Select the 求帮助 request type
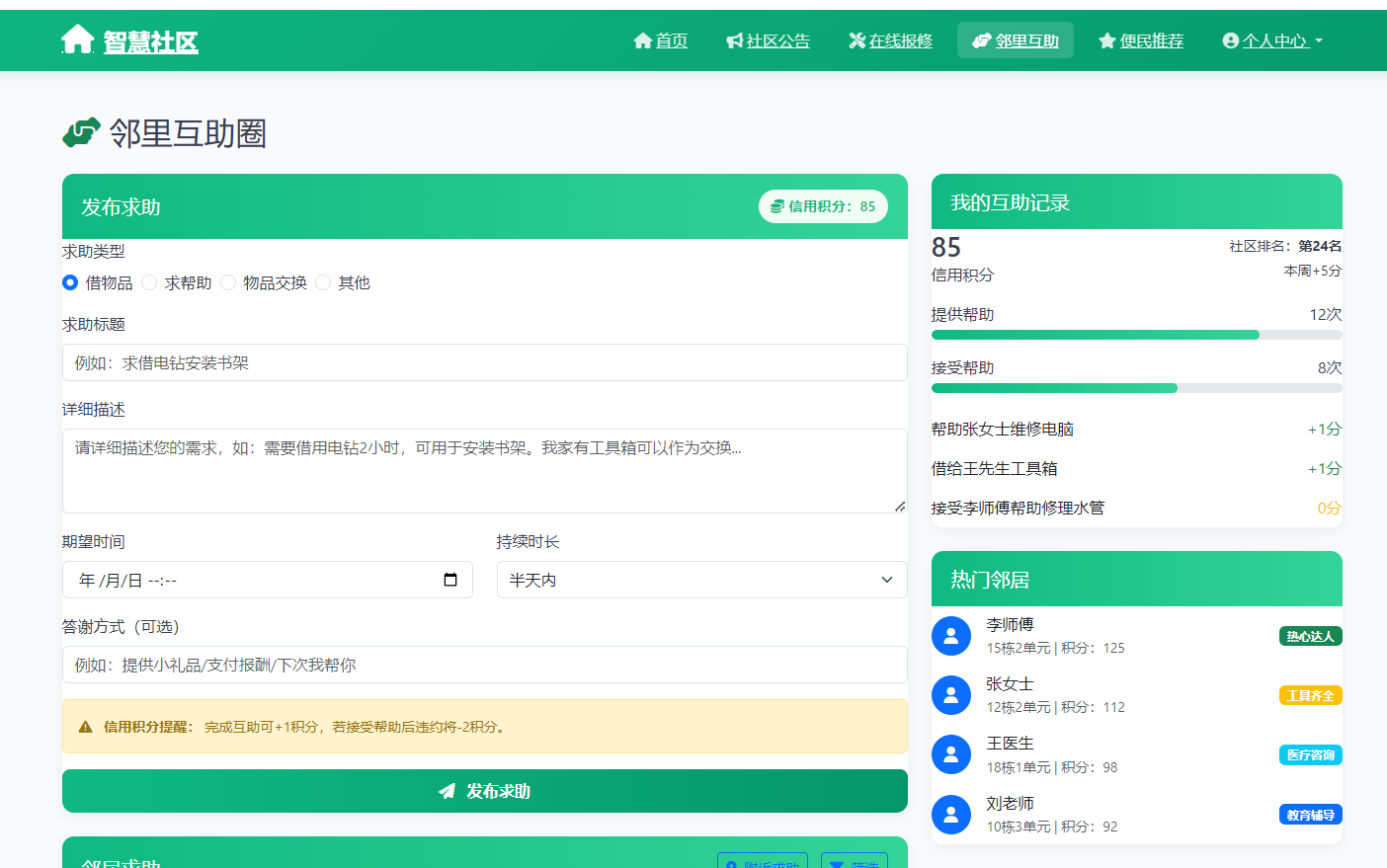This screenshot has height=868, width=1387. [x=149, y=282]
